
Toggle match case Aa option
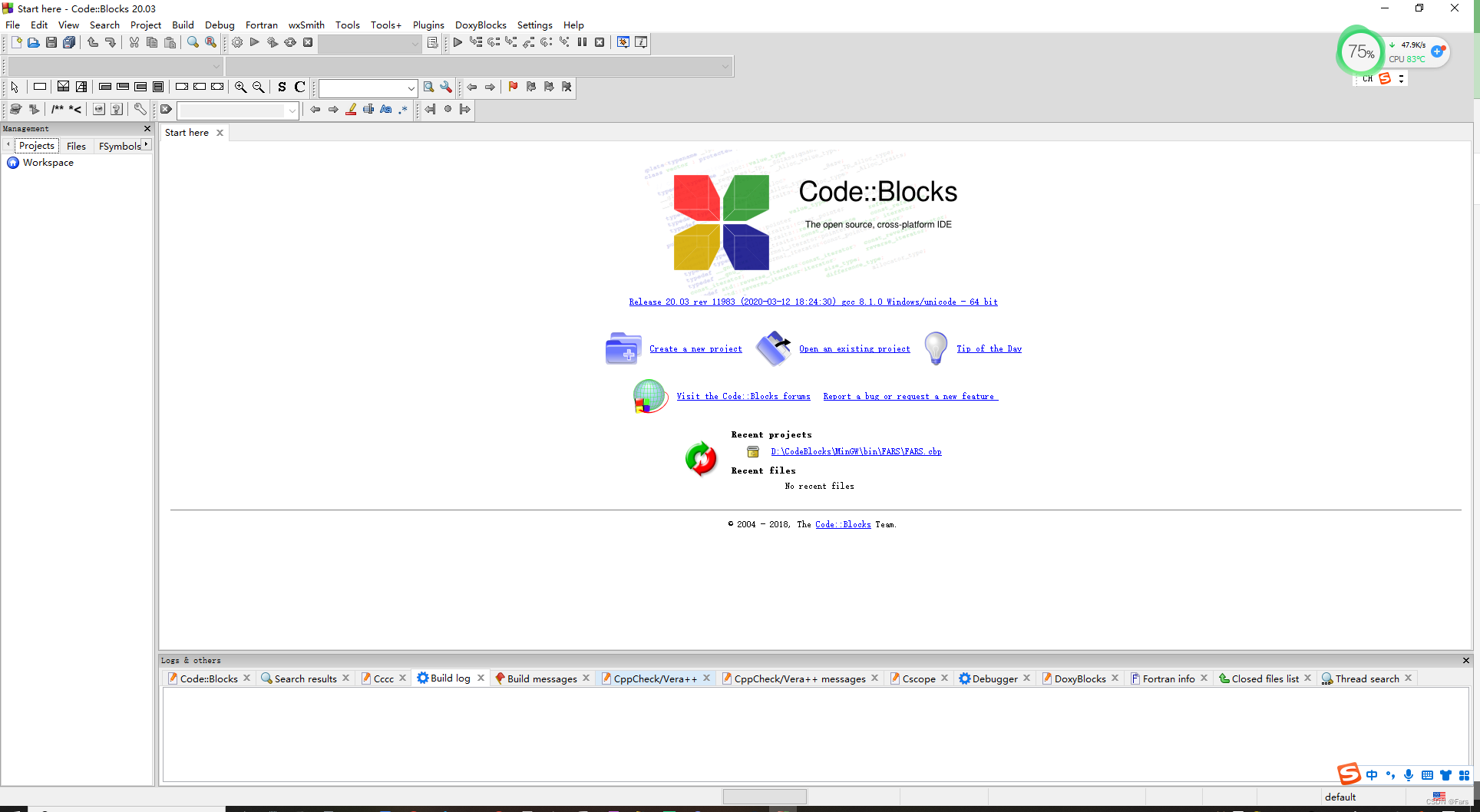(386, 110)
